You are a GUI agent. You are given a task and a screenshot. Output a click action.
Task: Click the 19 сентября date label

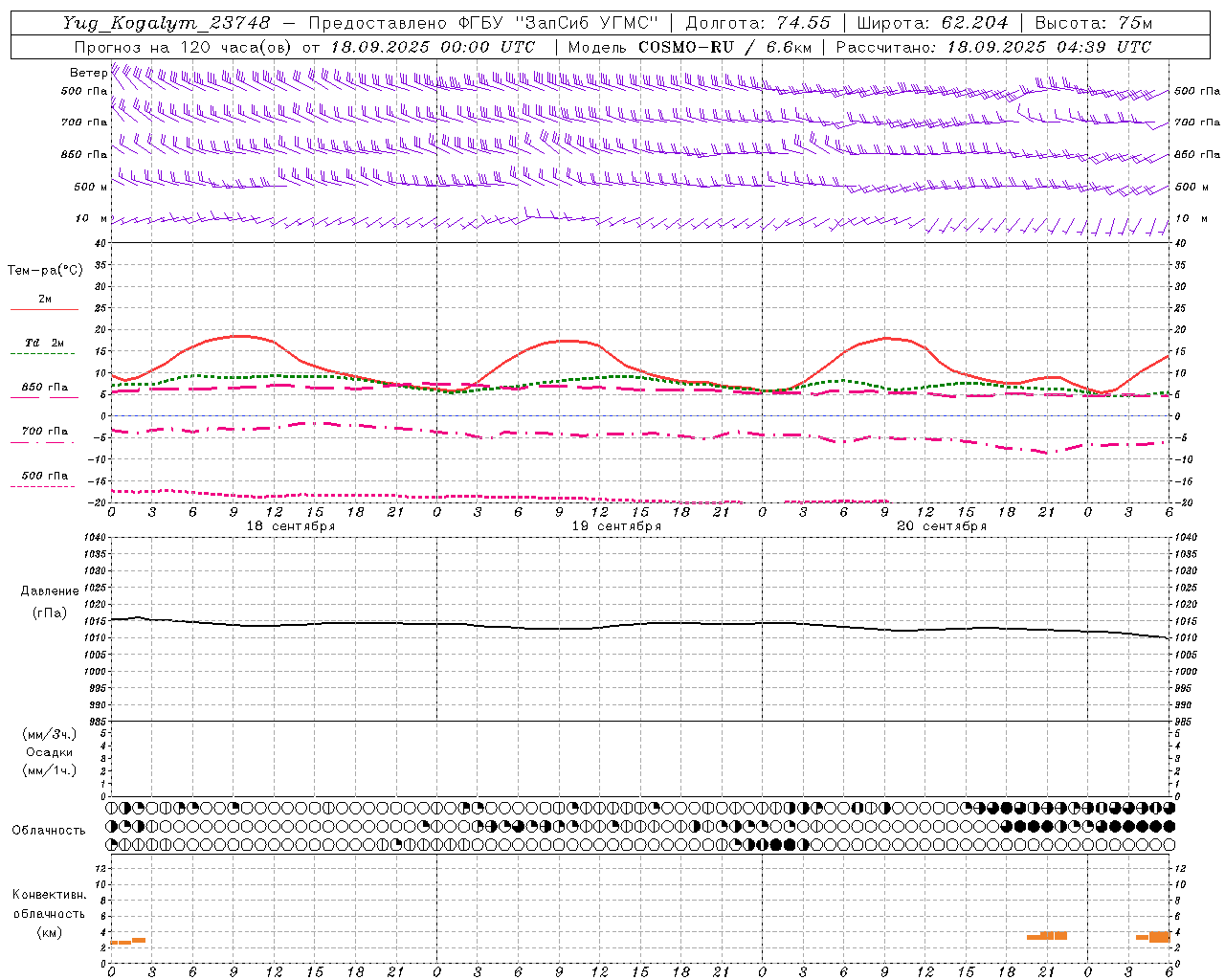tap(616, 526)
